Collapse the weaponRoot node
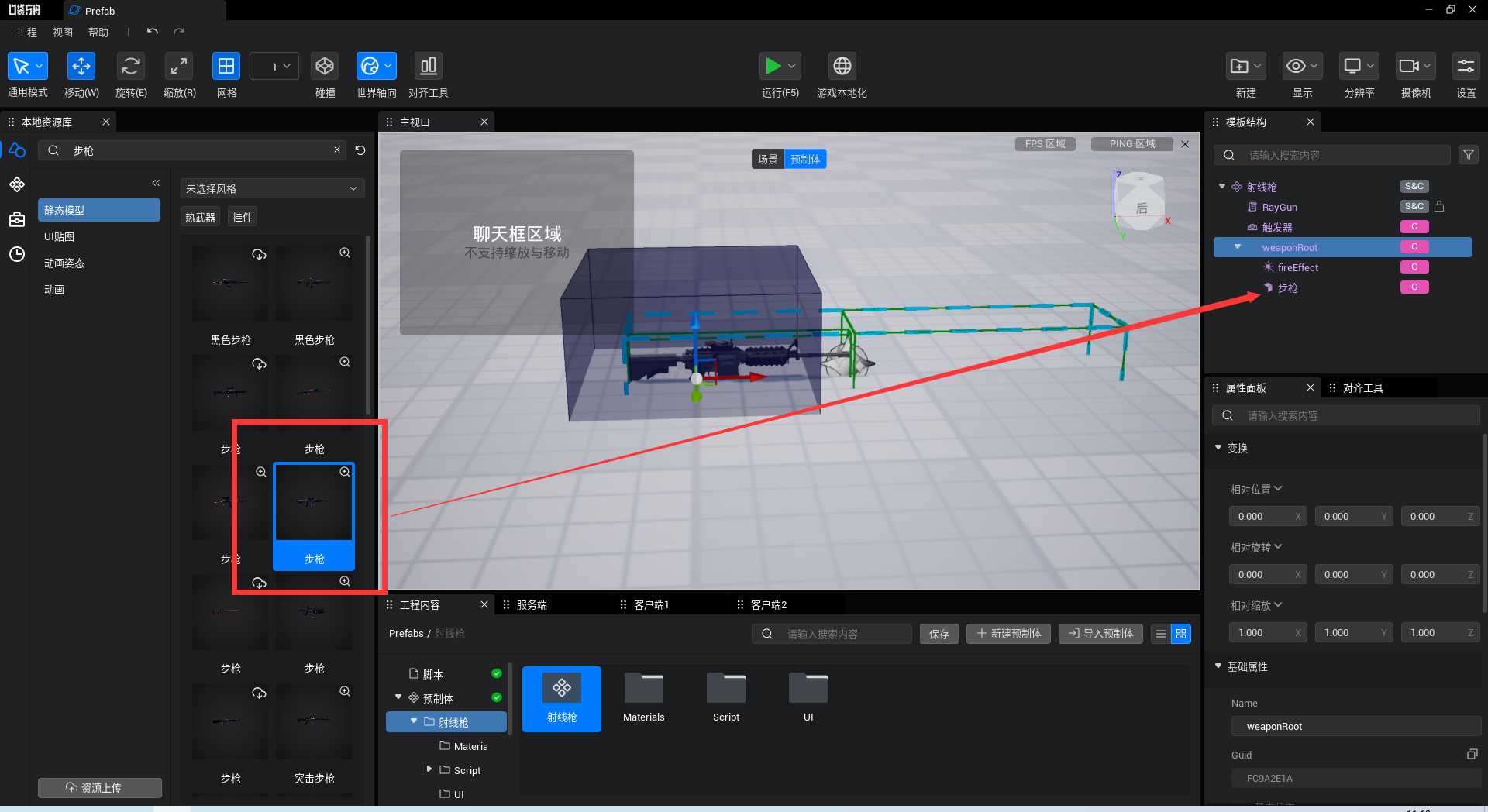The width and height of the screenshot is (1488, 812). pos(1238,247)
